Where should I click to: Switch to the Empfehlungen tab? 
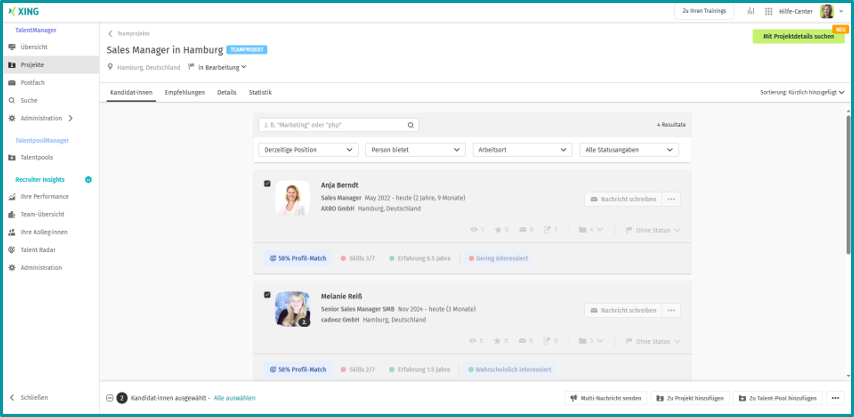185,92
